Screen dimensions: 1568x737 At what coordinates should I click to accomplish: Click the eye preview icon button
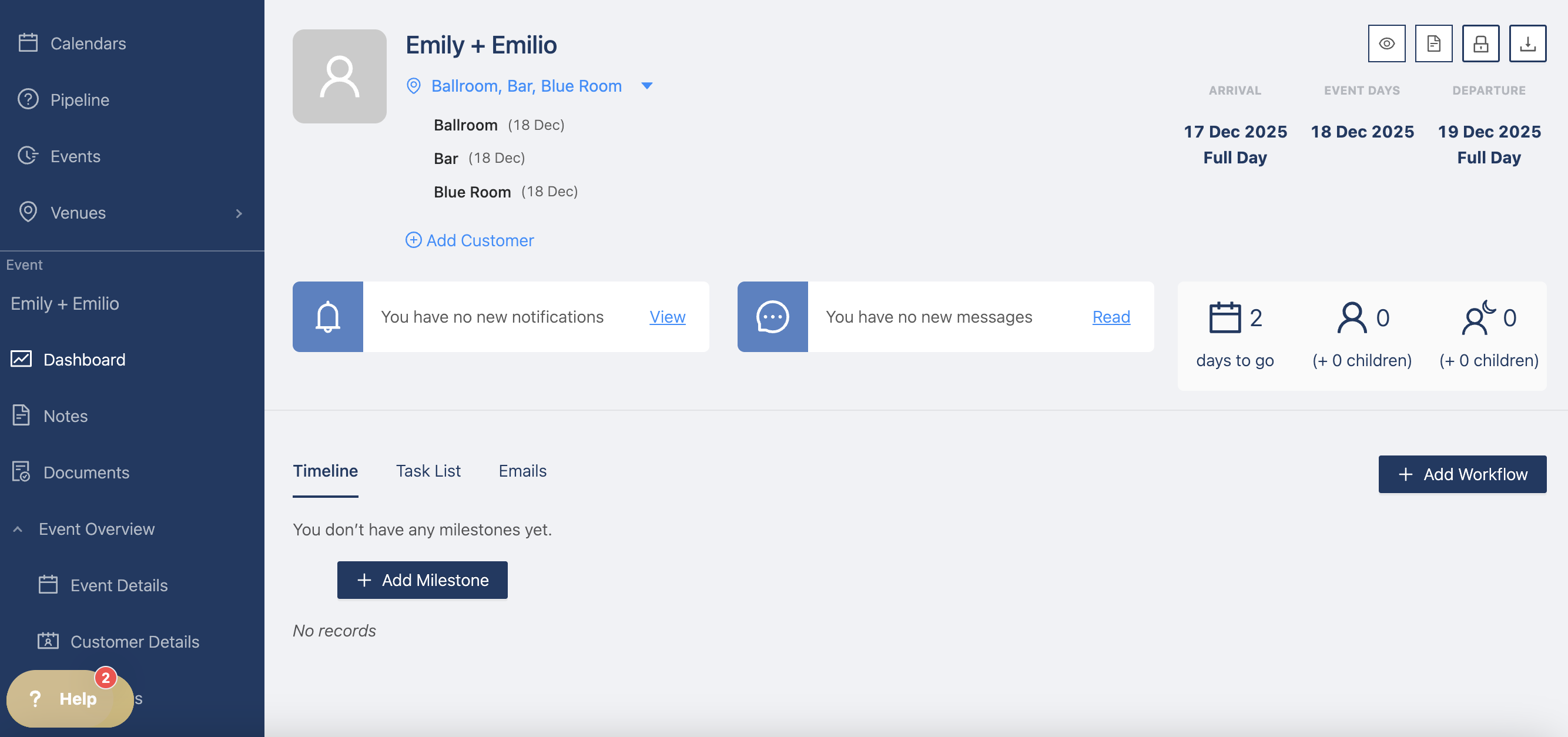click(1386, 44)
